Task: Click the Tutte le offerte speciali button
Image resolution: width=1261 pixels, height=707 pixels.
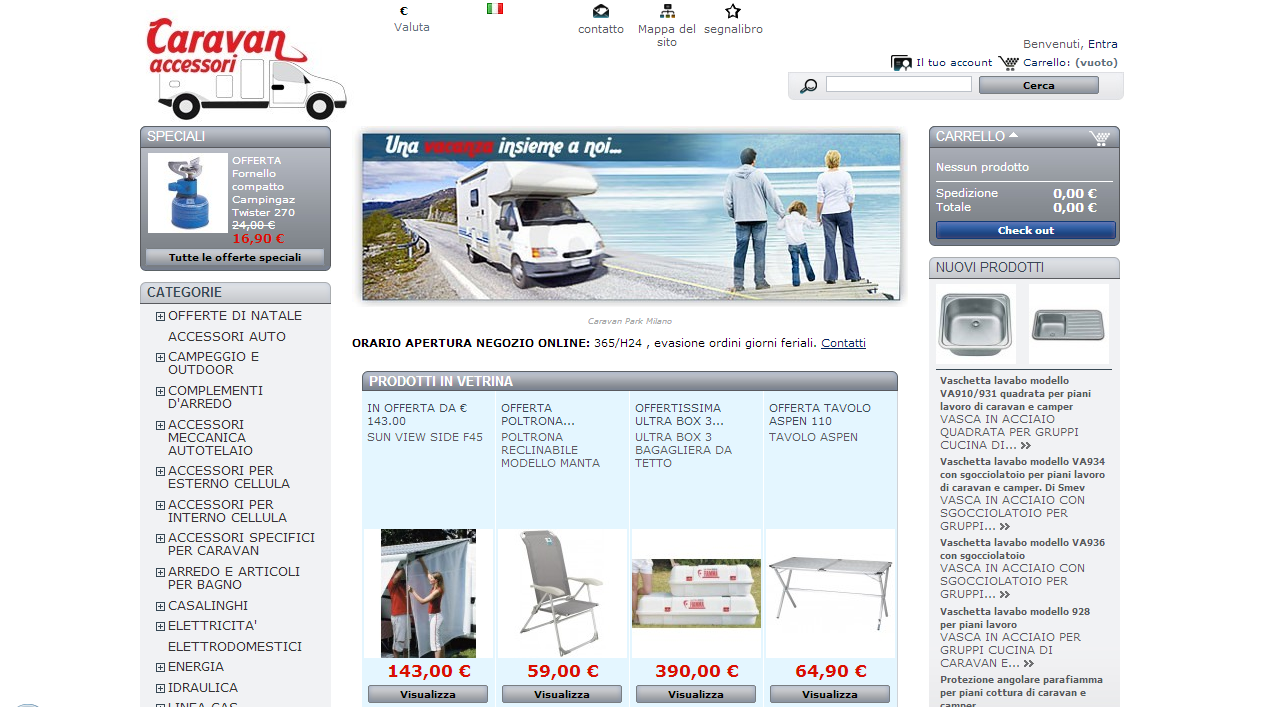Action: point(235,258)
